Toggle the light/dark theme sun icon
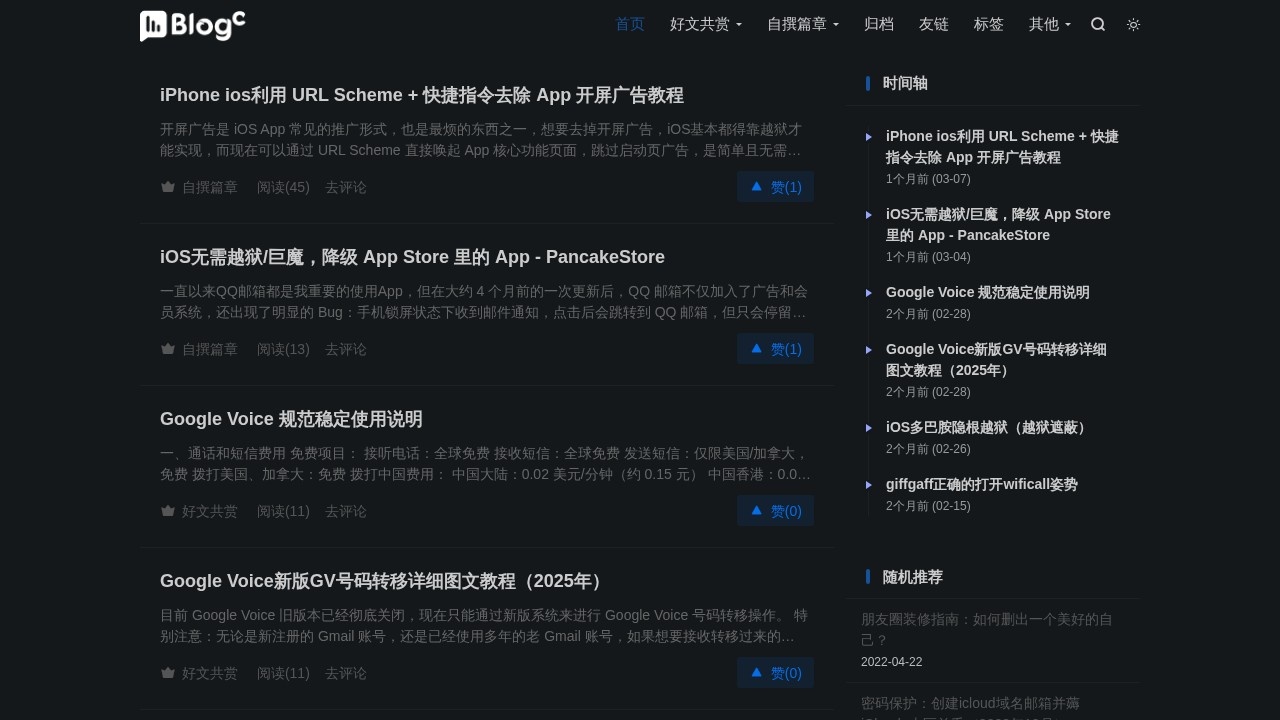 (x=1133, y=25)
